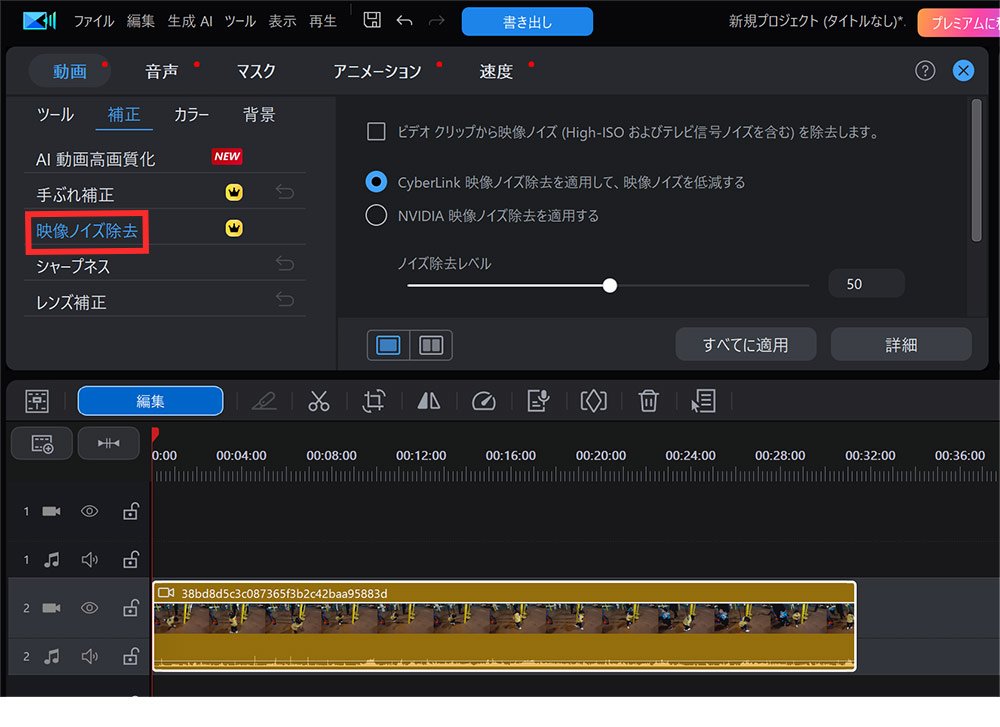
Task: Click the flip mirror tool icon
Action: (429, 401)
